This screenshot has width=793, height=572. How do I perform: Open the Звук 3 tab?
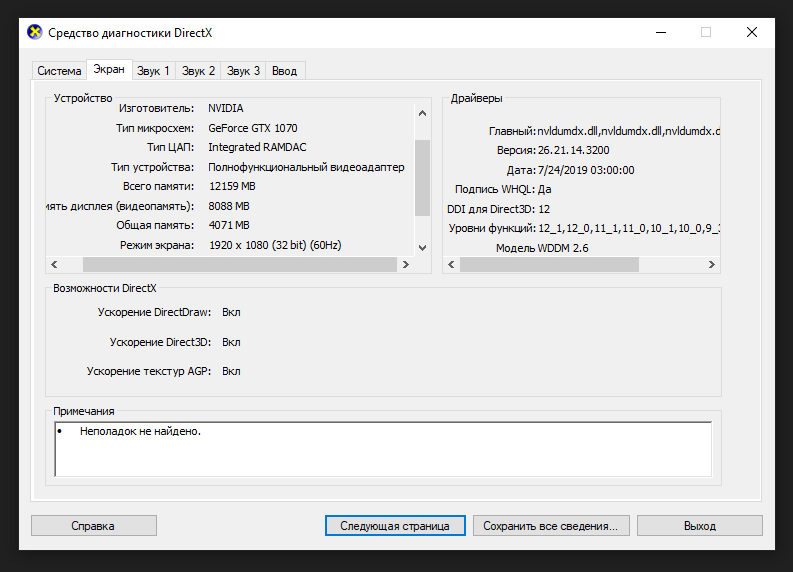243,71
